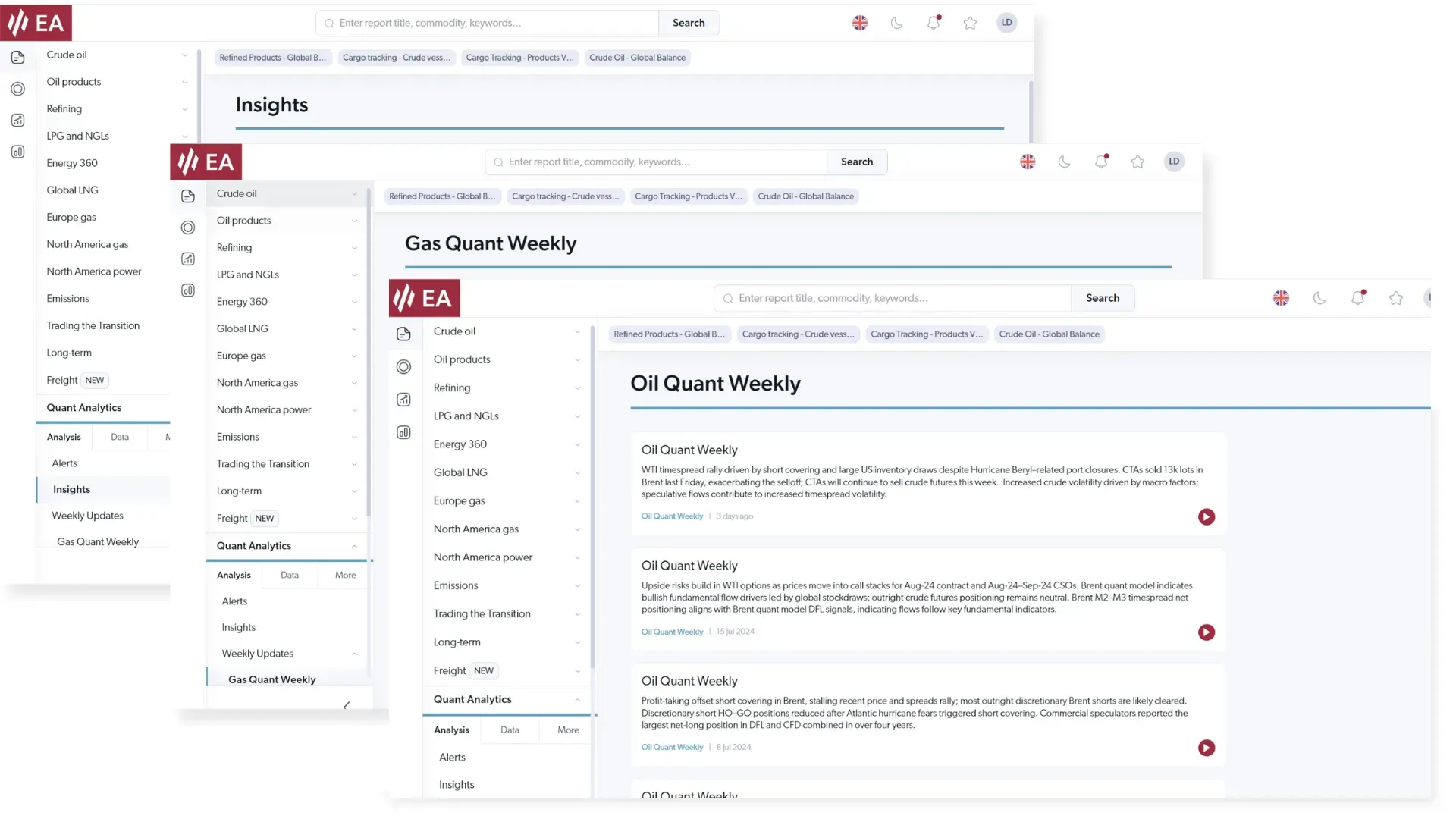Focus the search field in the Oil Quant Weekly window

(x=893, y=298)
